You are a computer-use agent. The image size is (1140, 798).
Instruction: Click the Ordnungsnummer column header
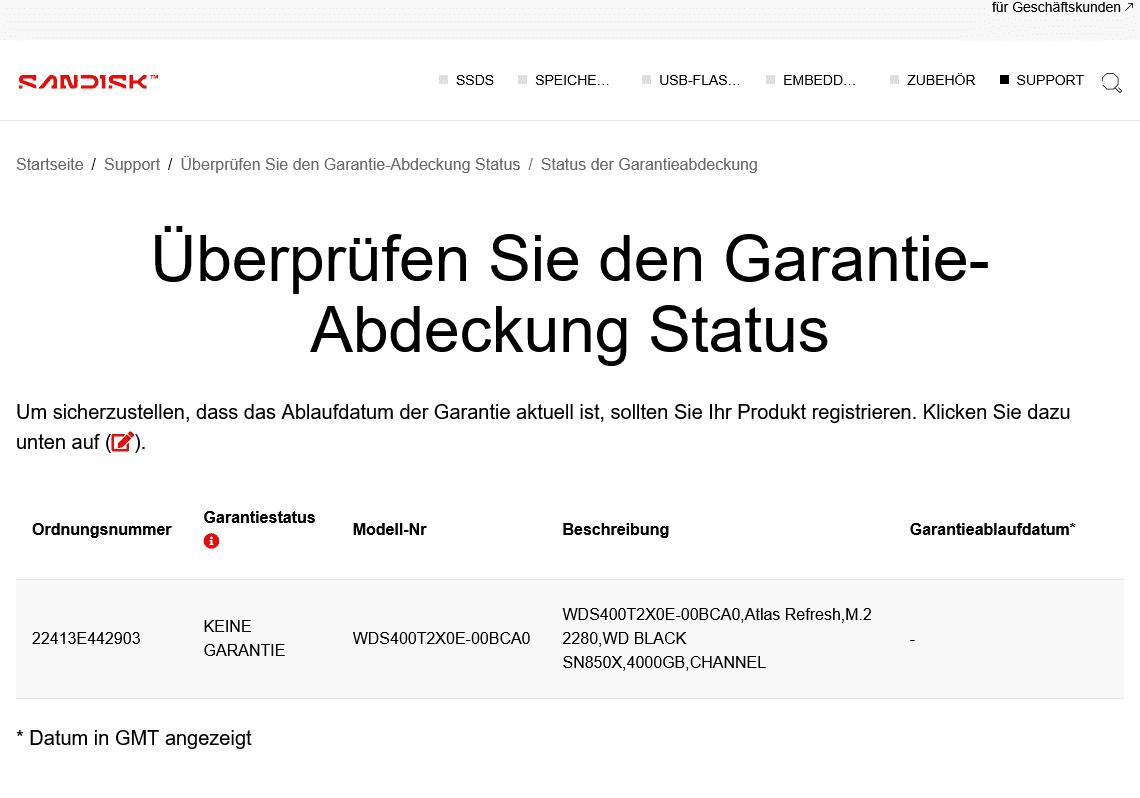pyautogui.click(x=102, y=529)
